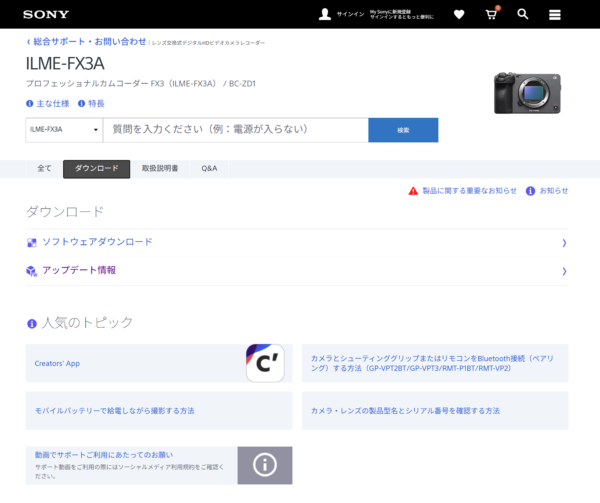Viewport: 600px width, 503px height.
Task: Click the gray info circle thumbnail
Action: 265,465
